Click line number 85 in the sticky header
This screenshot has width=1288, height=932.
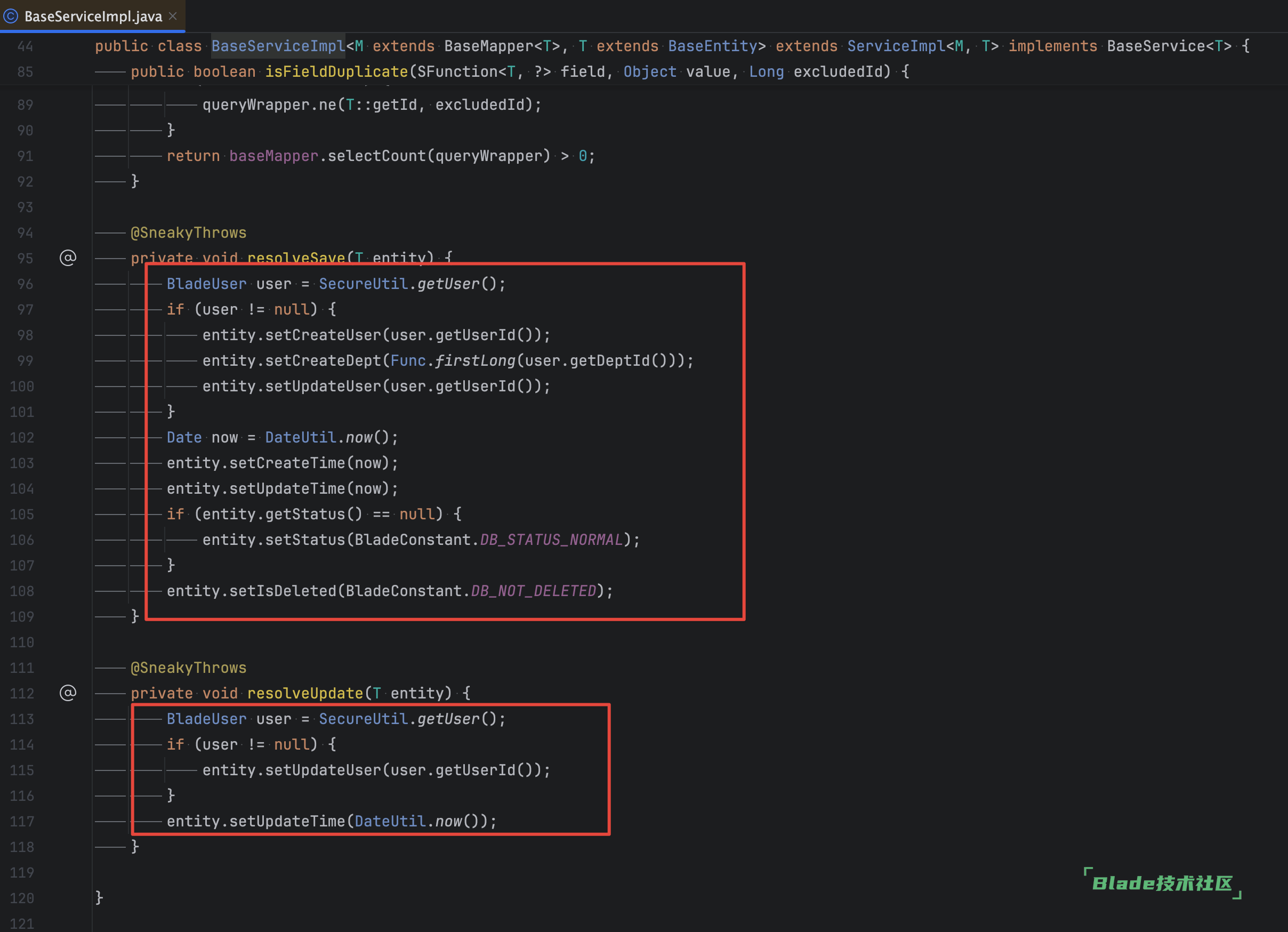(25, 72)
